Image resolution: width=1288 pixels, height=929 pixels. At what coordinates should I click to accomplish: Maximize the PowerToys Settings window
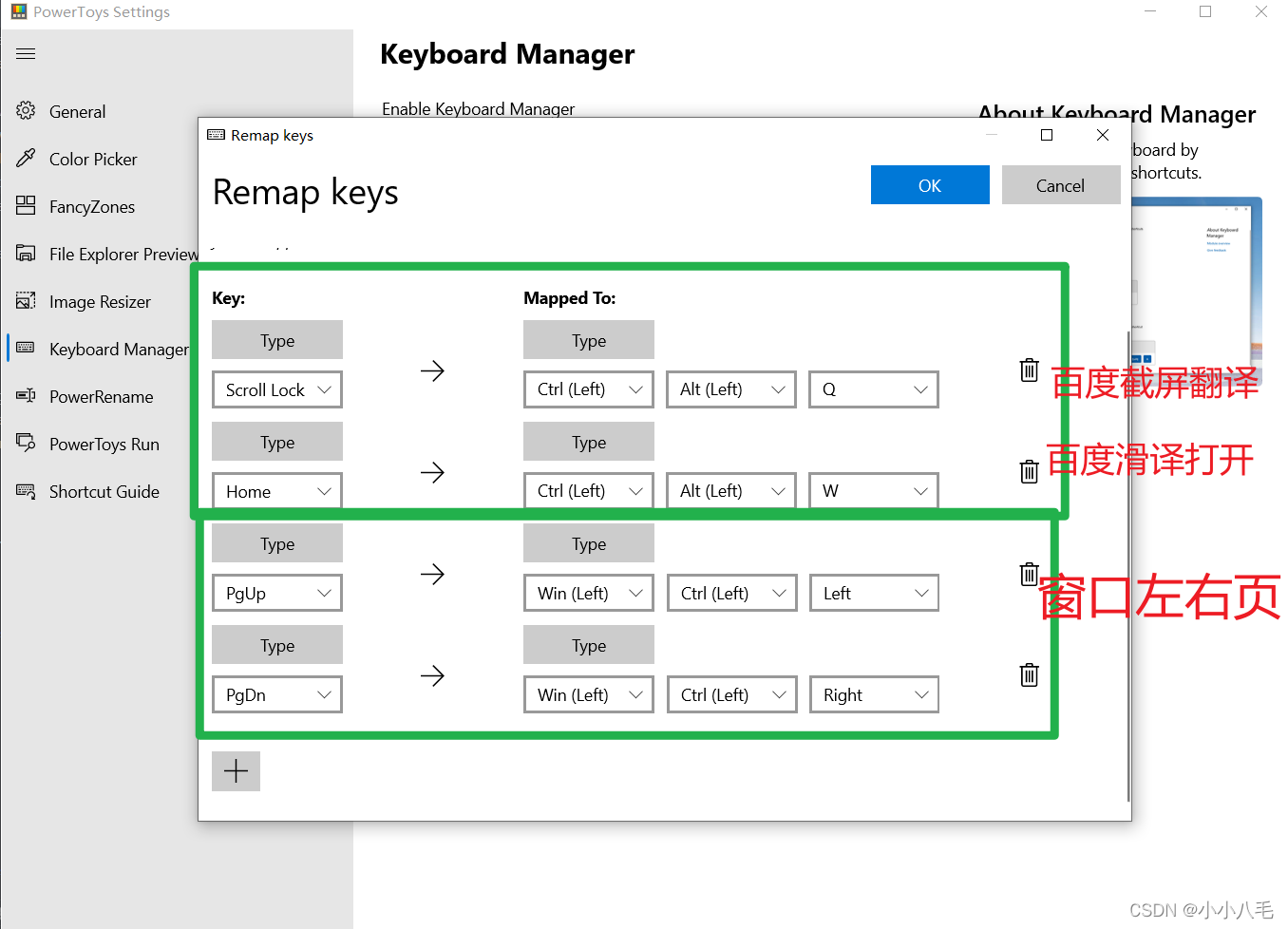point(1205,11)
